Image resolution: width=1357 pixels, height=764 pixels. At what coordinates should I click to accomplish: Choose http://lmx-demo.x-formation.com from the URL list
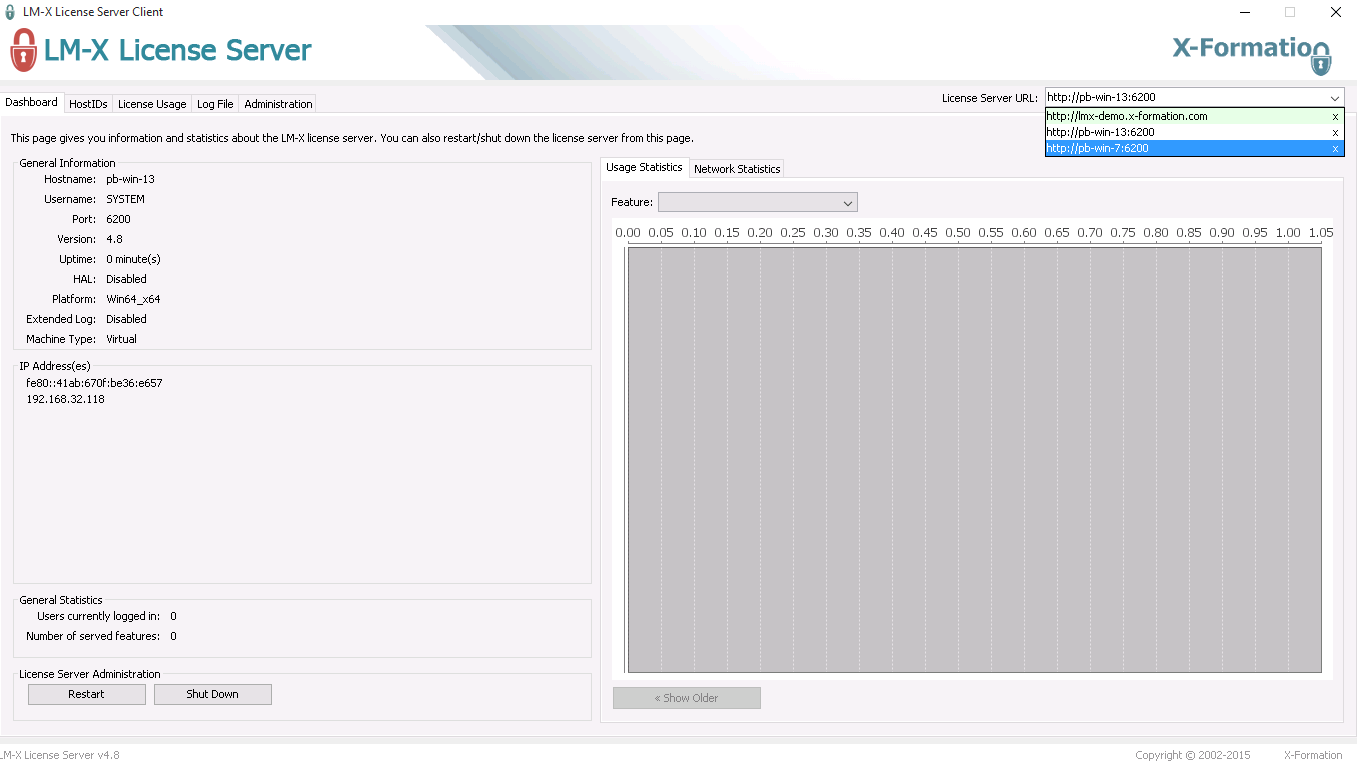click(1186, 116)
